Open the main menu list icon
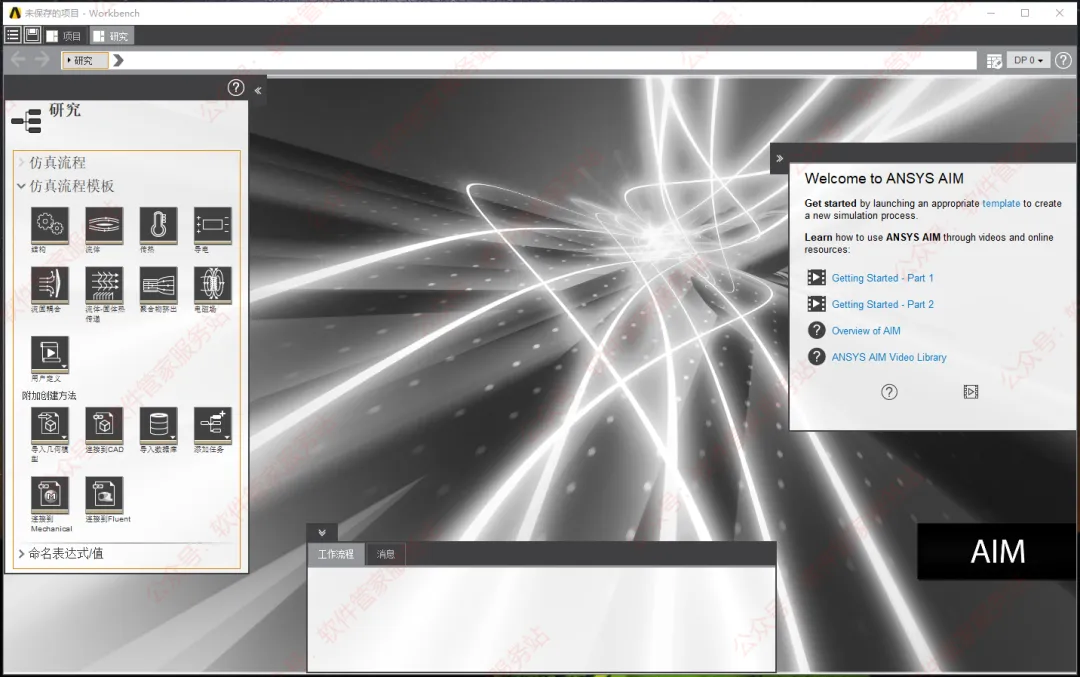This screenshot has height=677, width=1080. click(12, 35)
